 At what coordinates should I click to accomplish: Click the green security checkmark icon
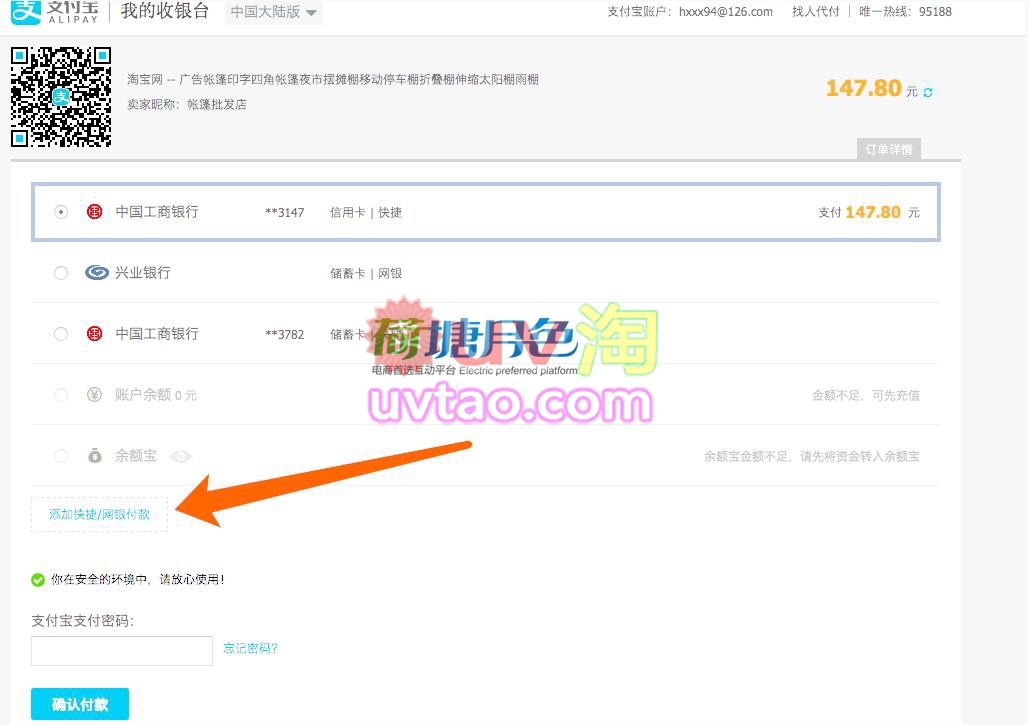pyautogui.click(x=38, y=579)
